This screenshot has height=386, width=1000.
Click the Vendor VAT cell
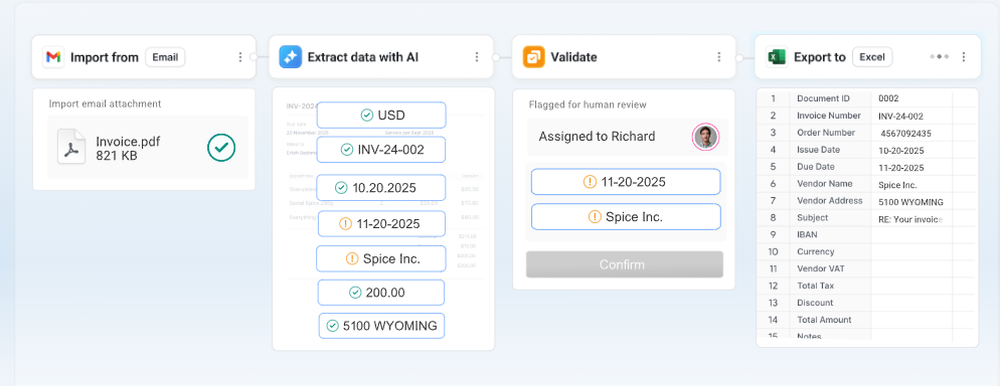pyautogui.click(x=830, y=269)
